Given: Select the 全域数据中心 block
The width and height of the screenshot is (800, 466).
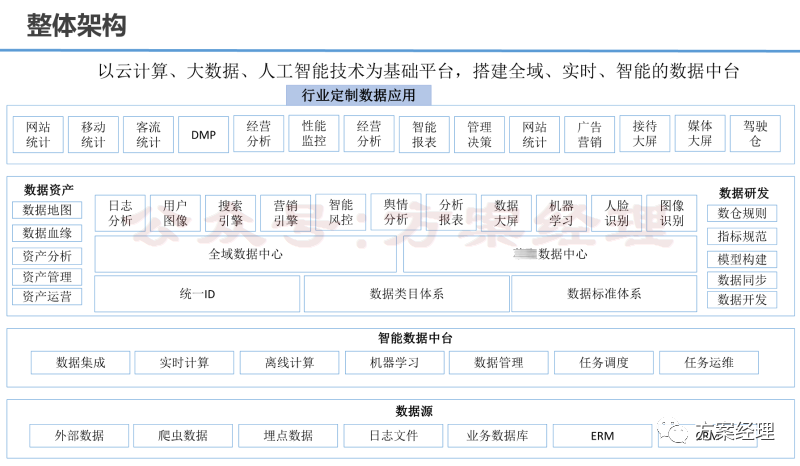Looking at the screenshot, I should click(x=245, y=254).
